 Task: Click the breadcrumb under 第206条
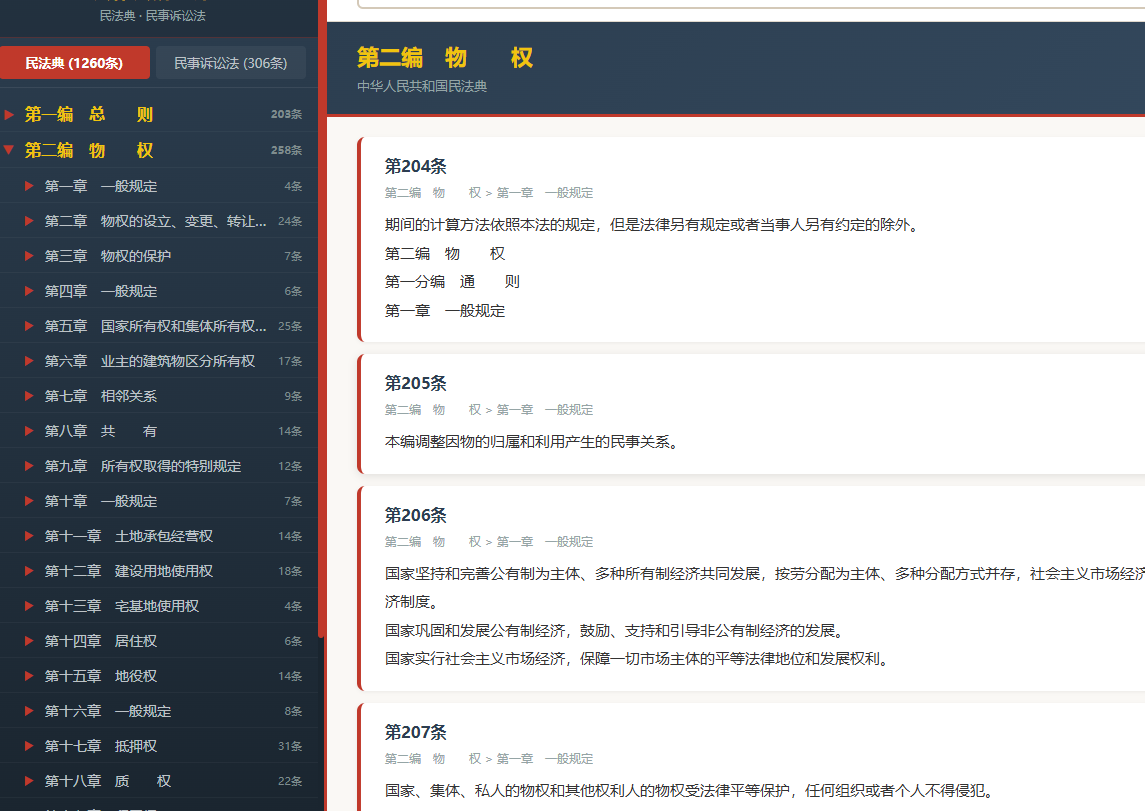point(489,542)
